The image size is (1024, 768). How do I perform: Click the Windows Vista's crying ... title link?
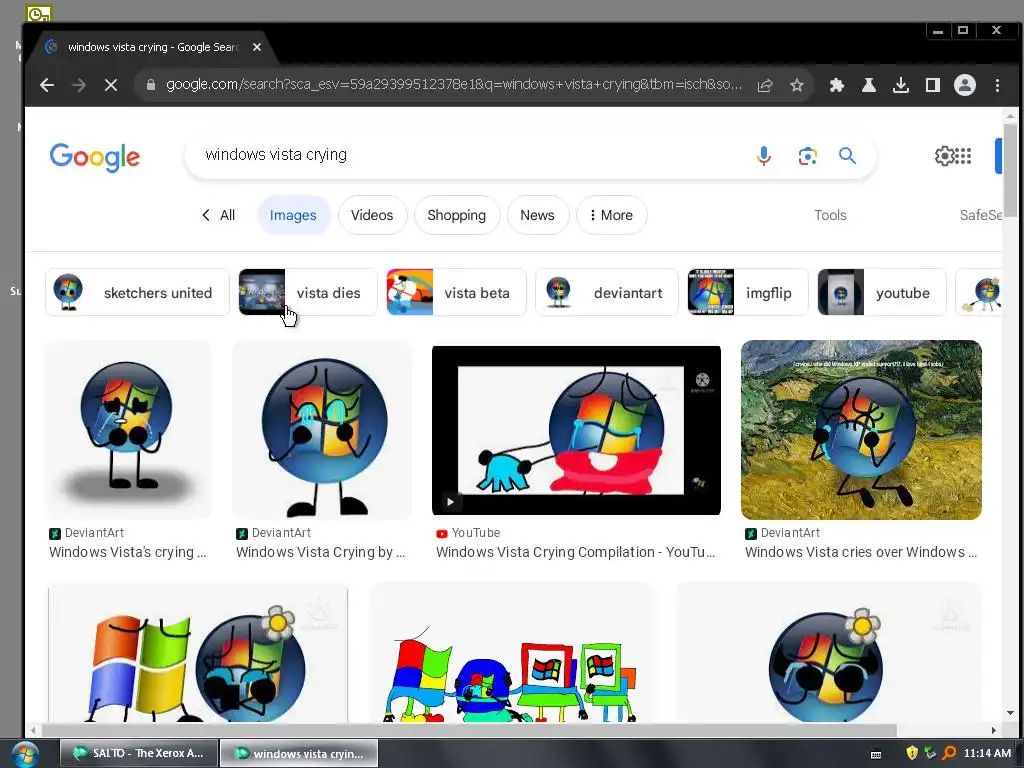click(127, 552)
